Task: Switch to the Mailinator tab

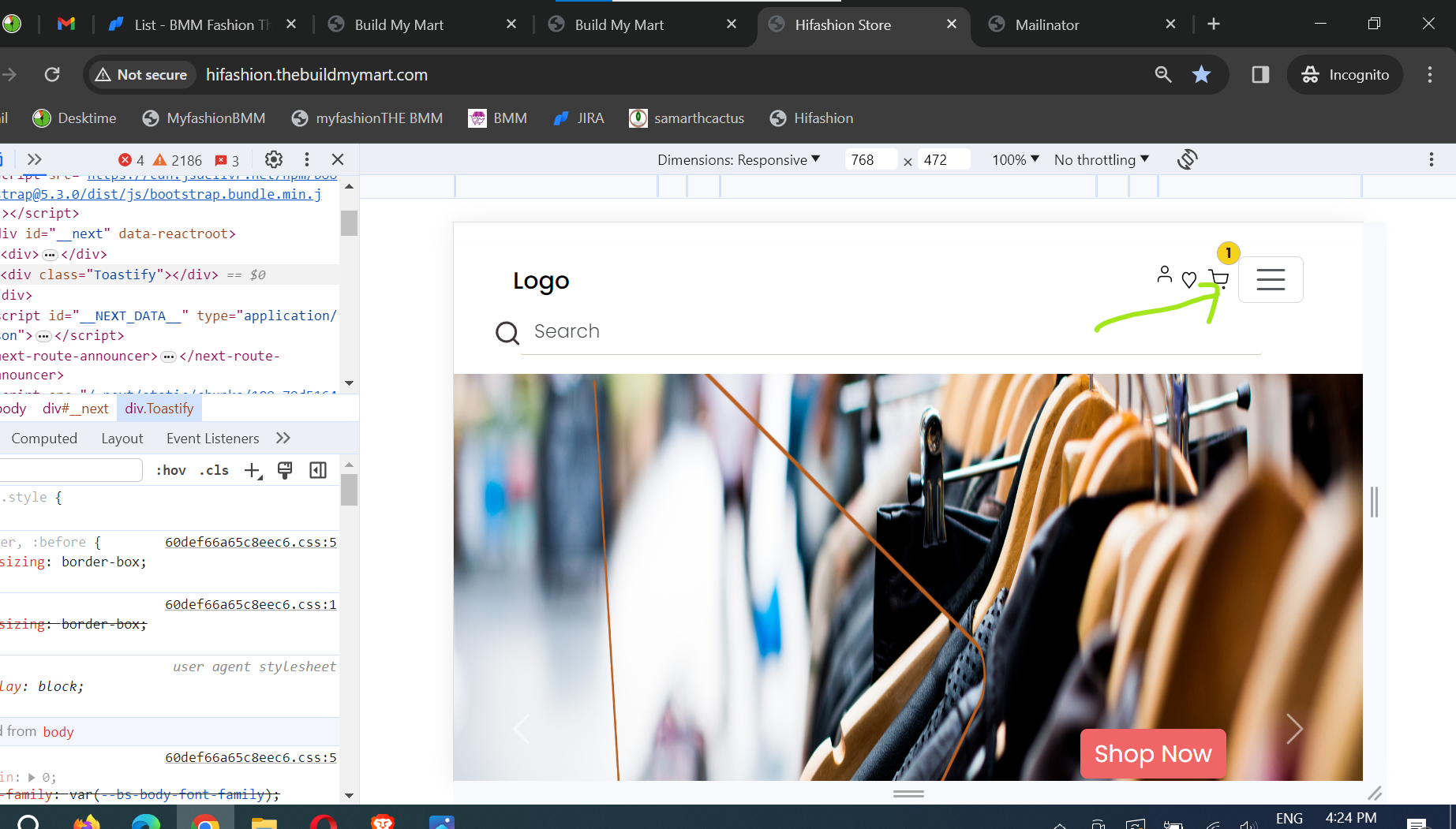Action: 1046,24
